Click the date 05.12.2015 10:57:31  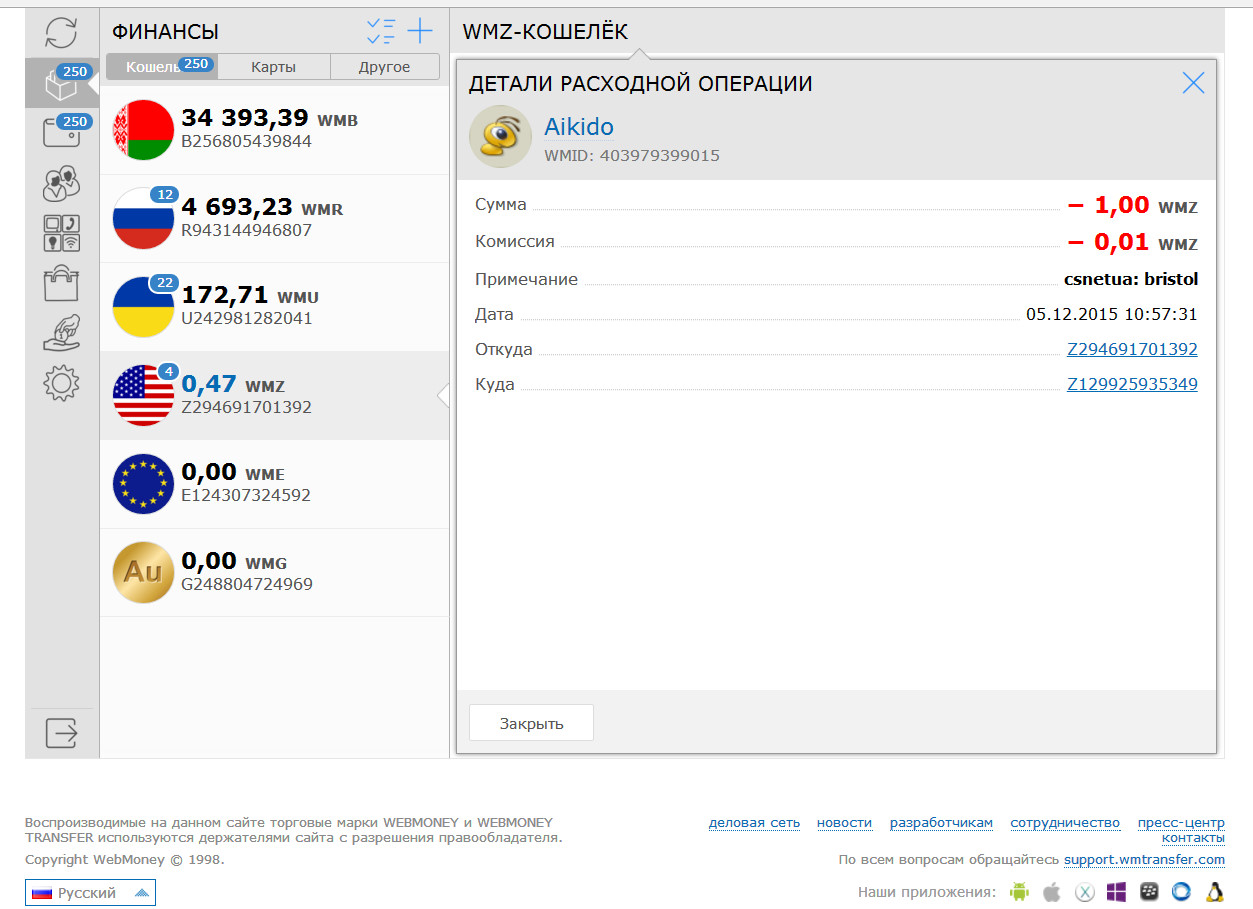point(1112,314)
